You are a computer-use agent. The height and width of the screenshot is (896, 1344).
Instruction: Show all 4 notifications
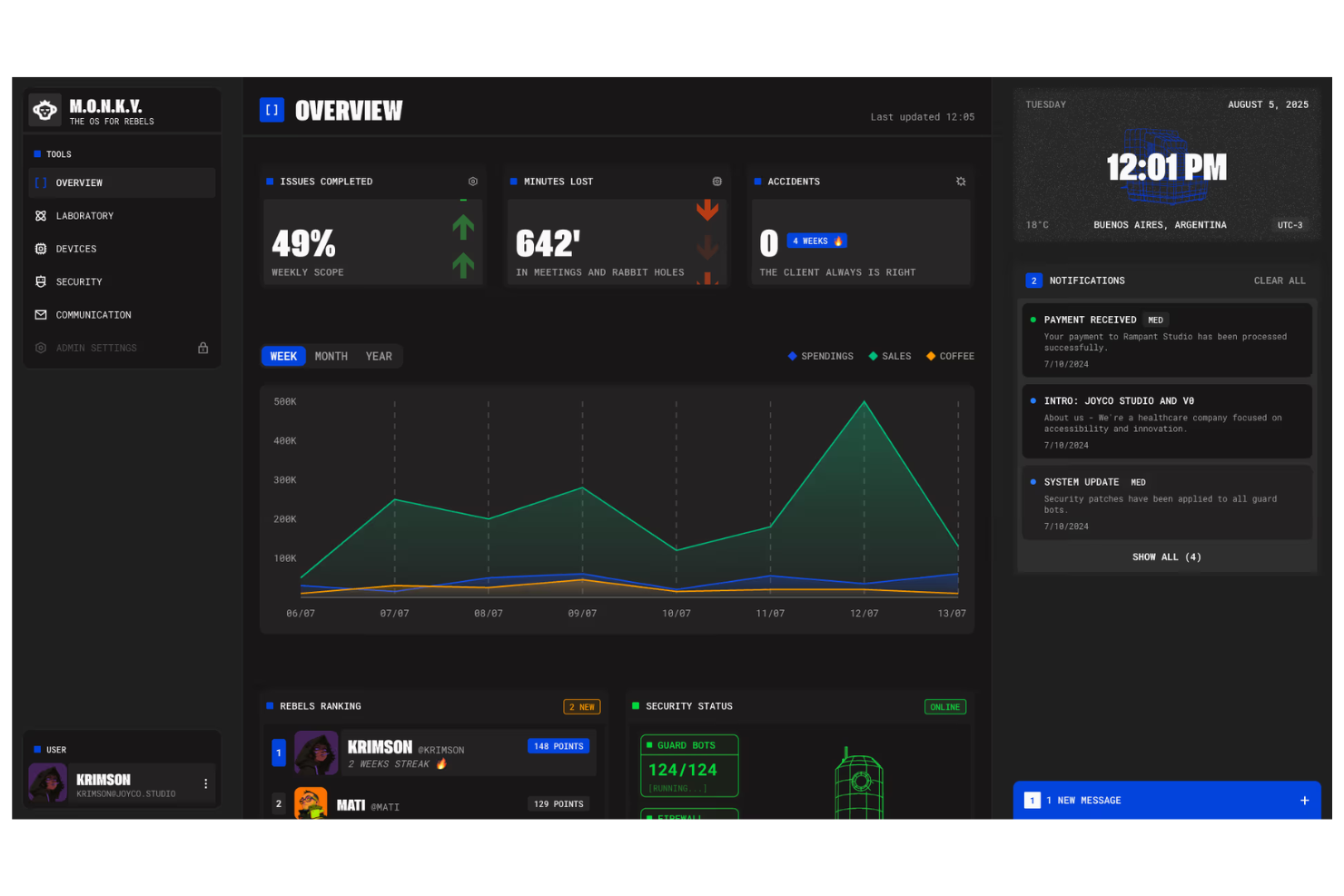[x=1167, y=557]
